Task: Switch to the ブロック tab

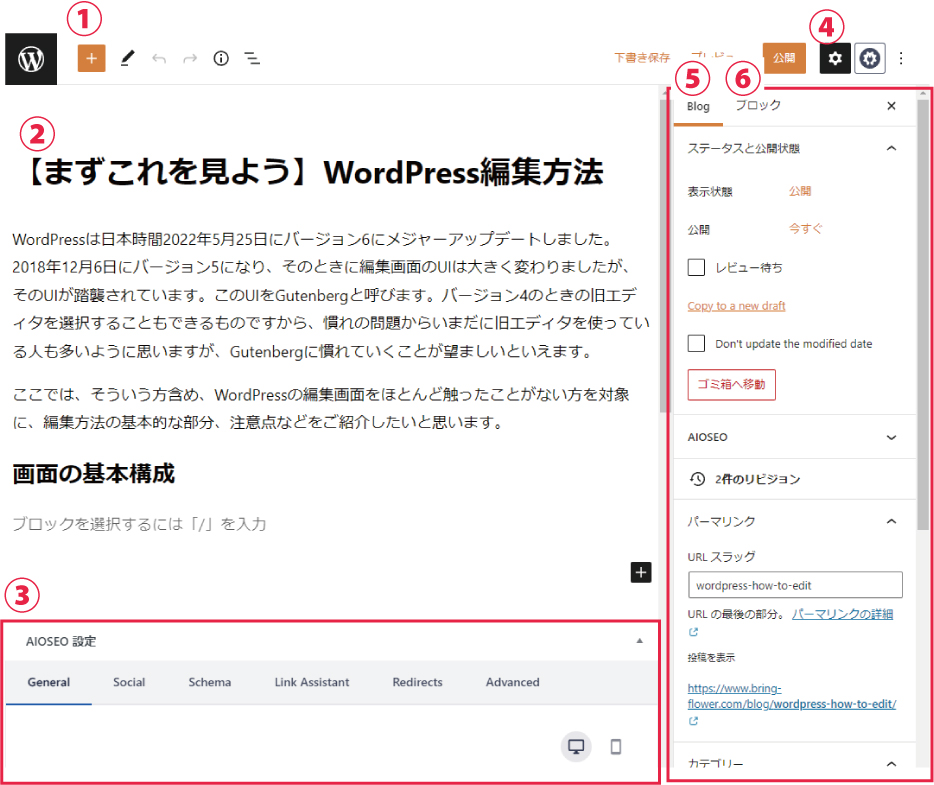Action: [x=758, y=105]
